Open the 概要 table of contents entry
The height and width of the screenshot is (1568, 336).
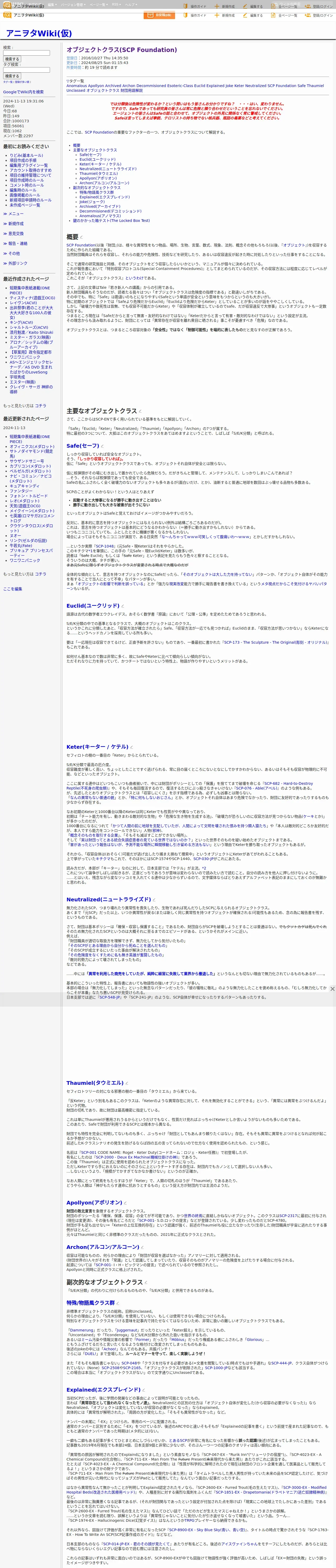pyautogui.click(x=77, y=146)
